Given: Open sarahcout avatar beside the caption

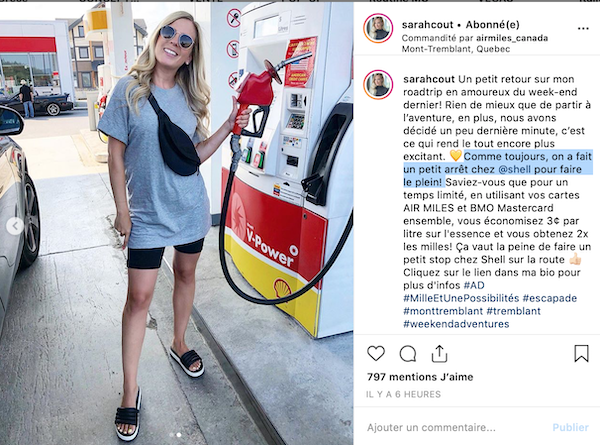Looking at the screenshot, I should tap(378, 85).
